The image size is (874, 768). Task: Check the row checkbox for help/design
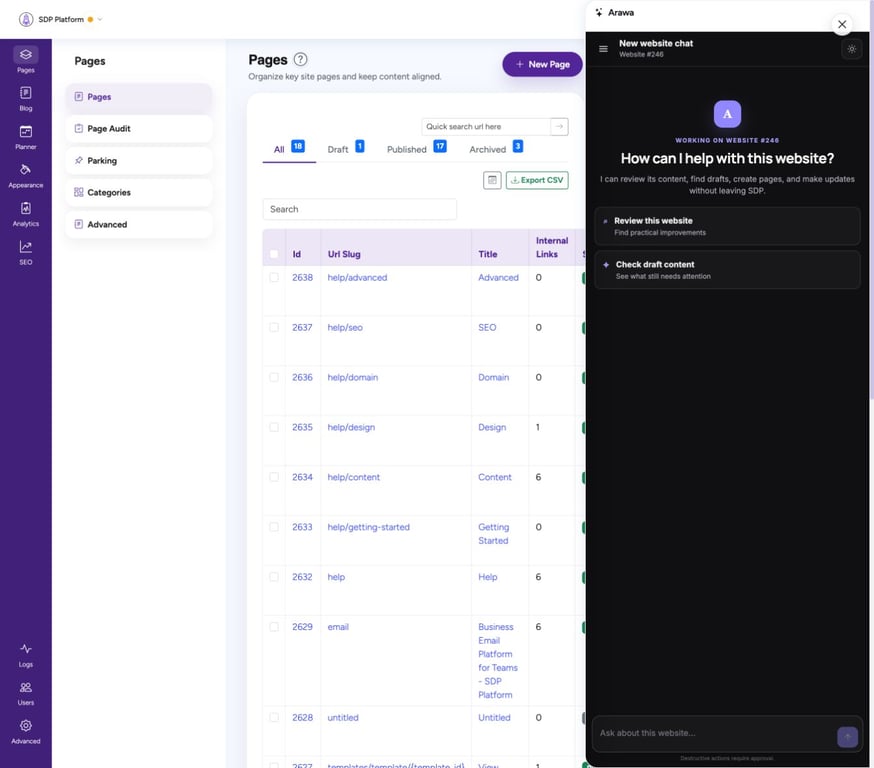click(274, 427)
